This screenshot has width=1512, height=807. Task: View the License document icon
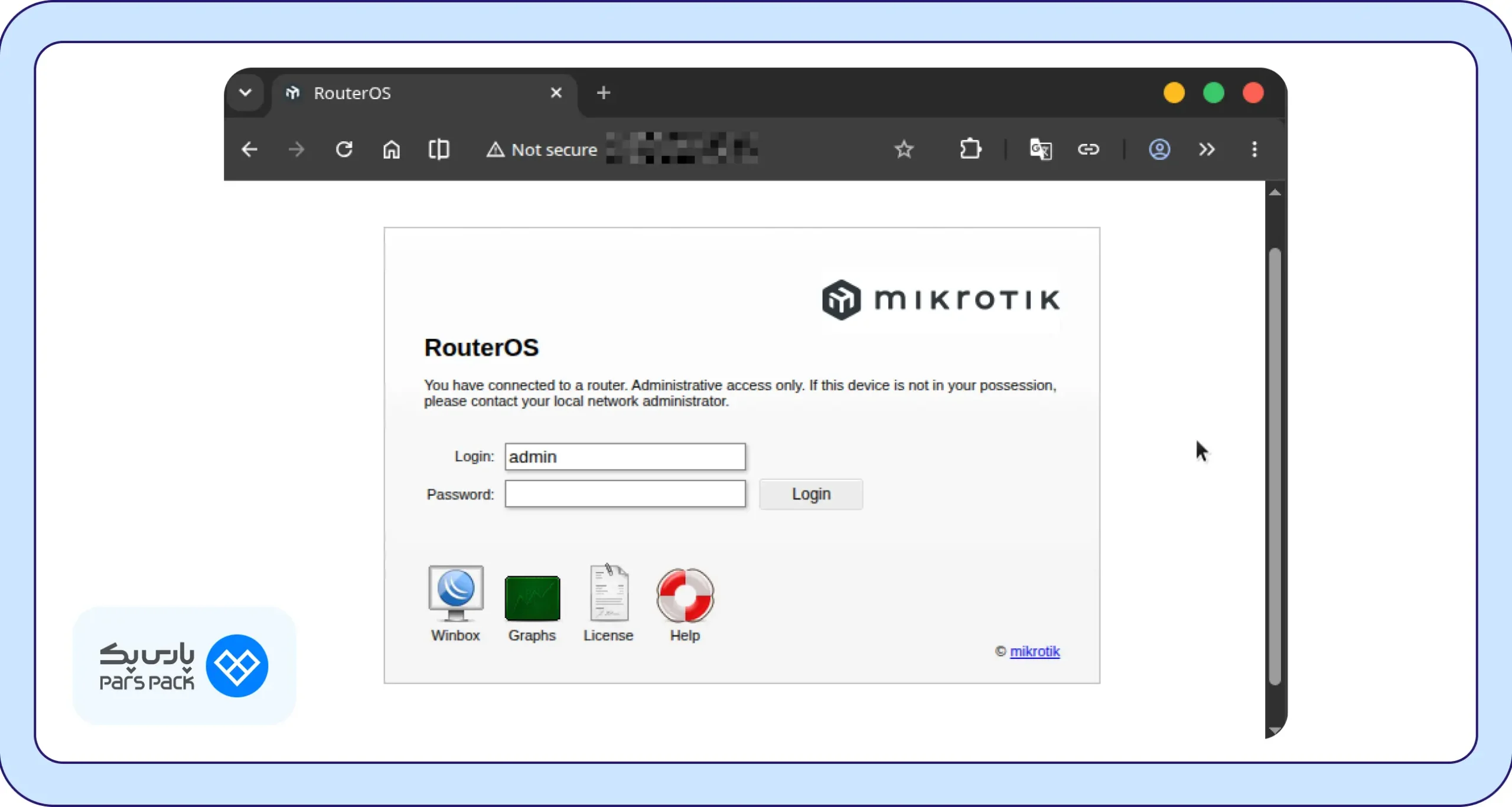click(x=609, y=593)
